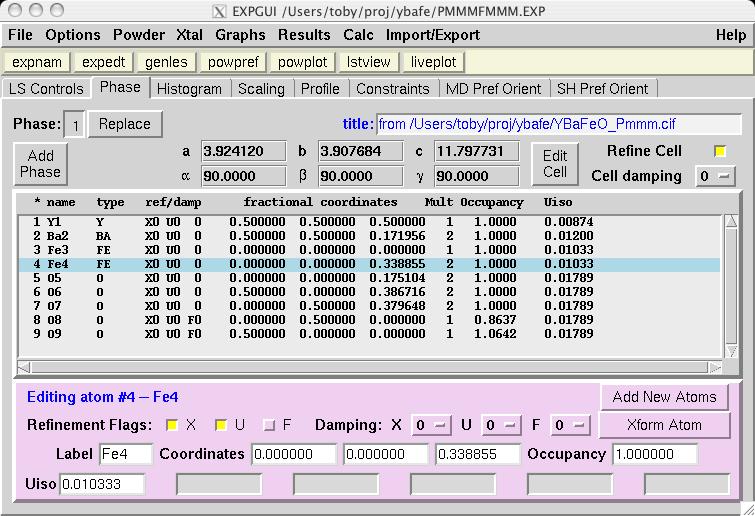Image resolution: width=755 pixels, height=516 pixels.
Task: Open the Powder menu
Action: coord(139,35)
